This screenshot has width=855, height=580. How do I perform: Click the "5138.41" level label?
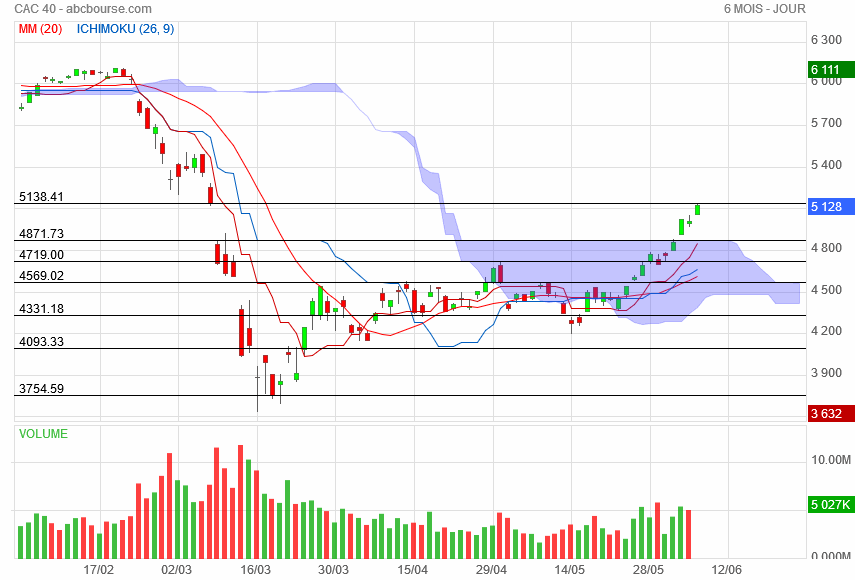[x=41, y=197]
